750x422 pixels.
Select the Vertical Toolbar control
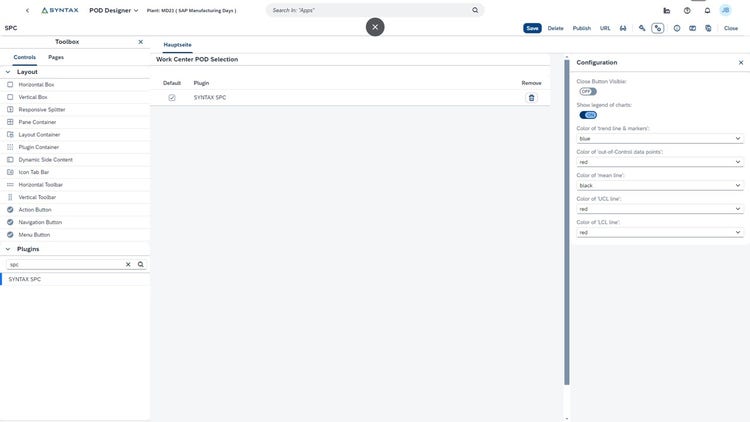[75, 197]
